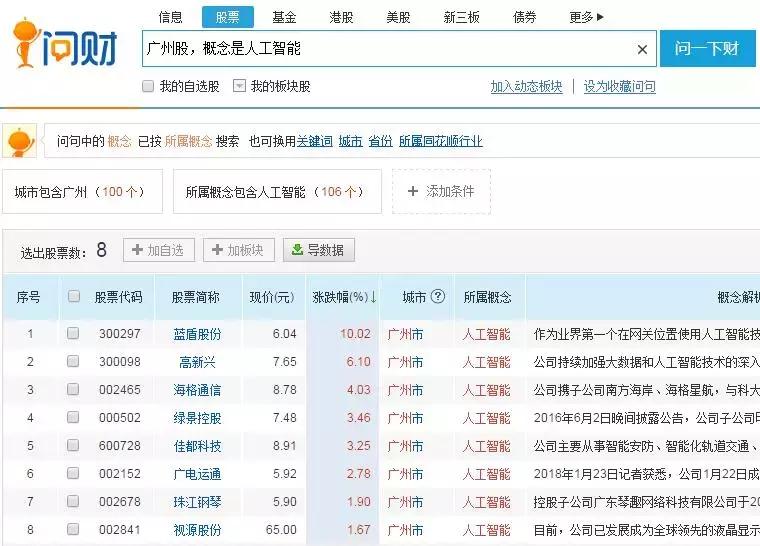Click 城市 link in hint bar
760x546 pixels.
(350, 141)
